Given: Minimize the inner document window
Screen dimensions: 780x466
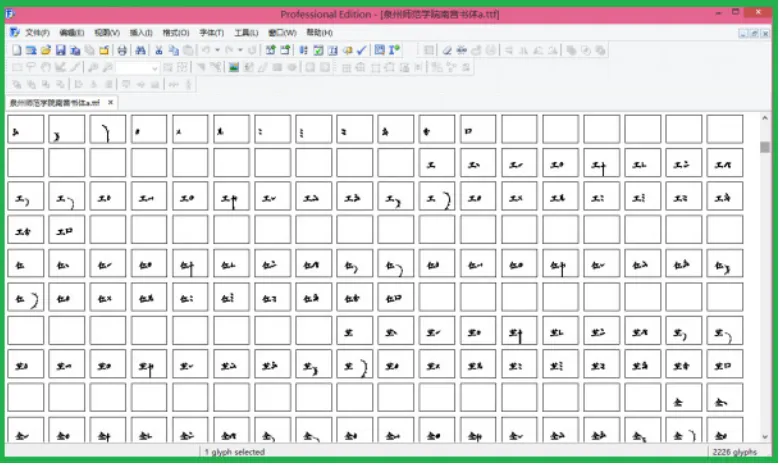Looking at the screenshot, I should (743, 33).
